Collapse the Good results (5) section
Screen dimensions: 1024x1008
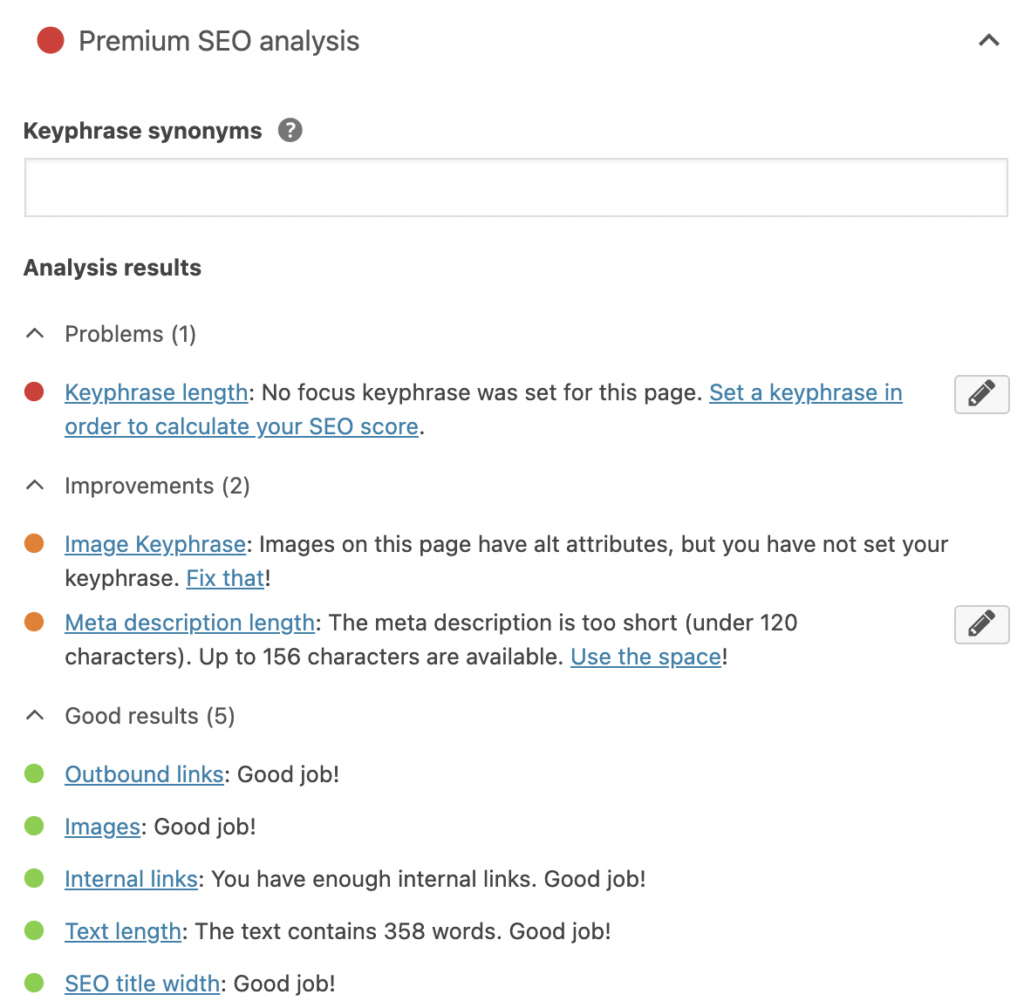35,716
